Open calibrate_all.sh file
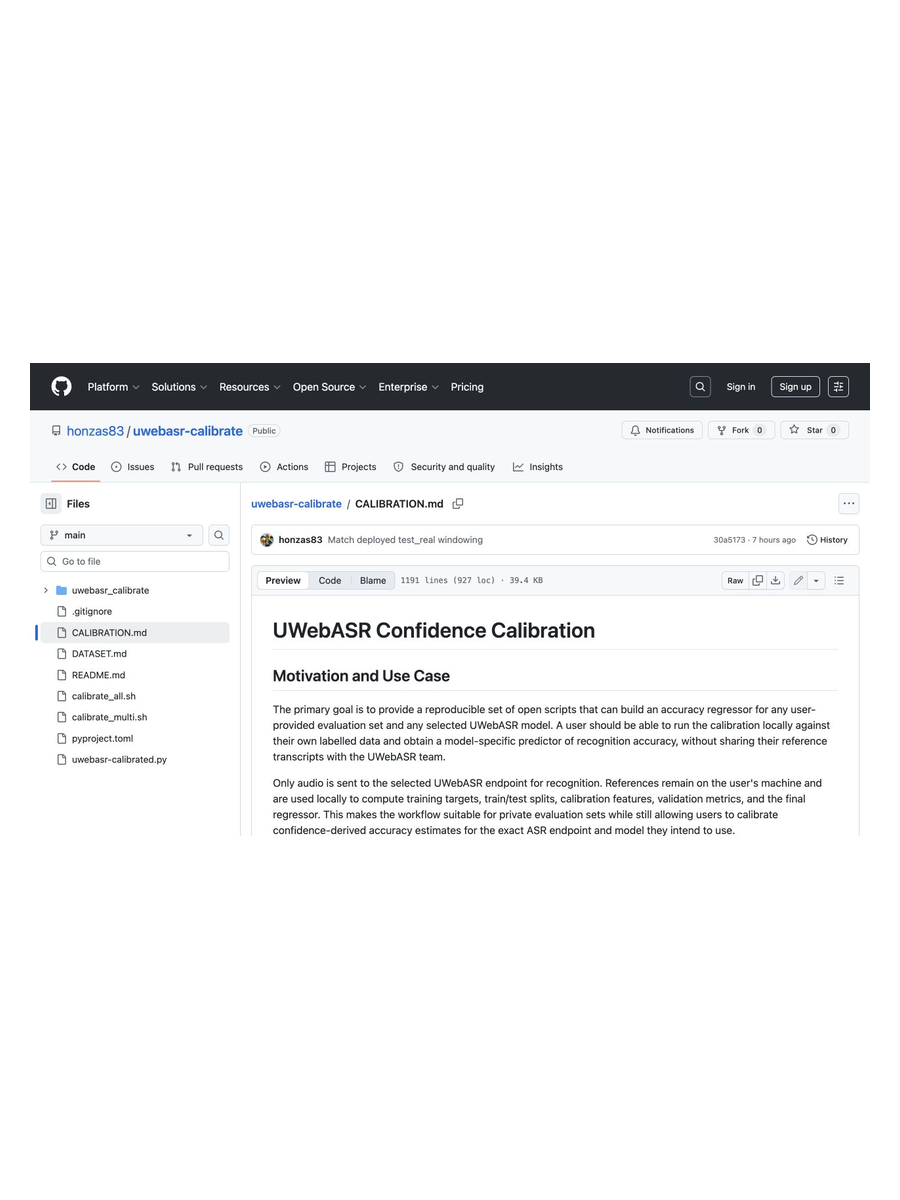This screenshot has width=900, height=1200. pos(104,696)
